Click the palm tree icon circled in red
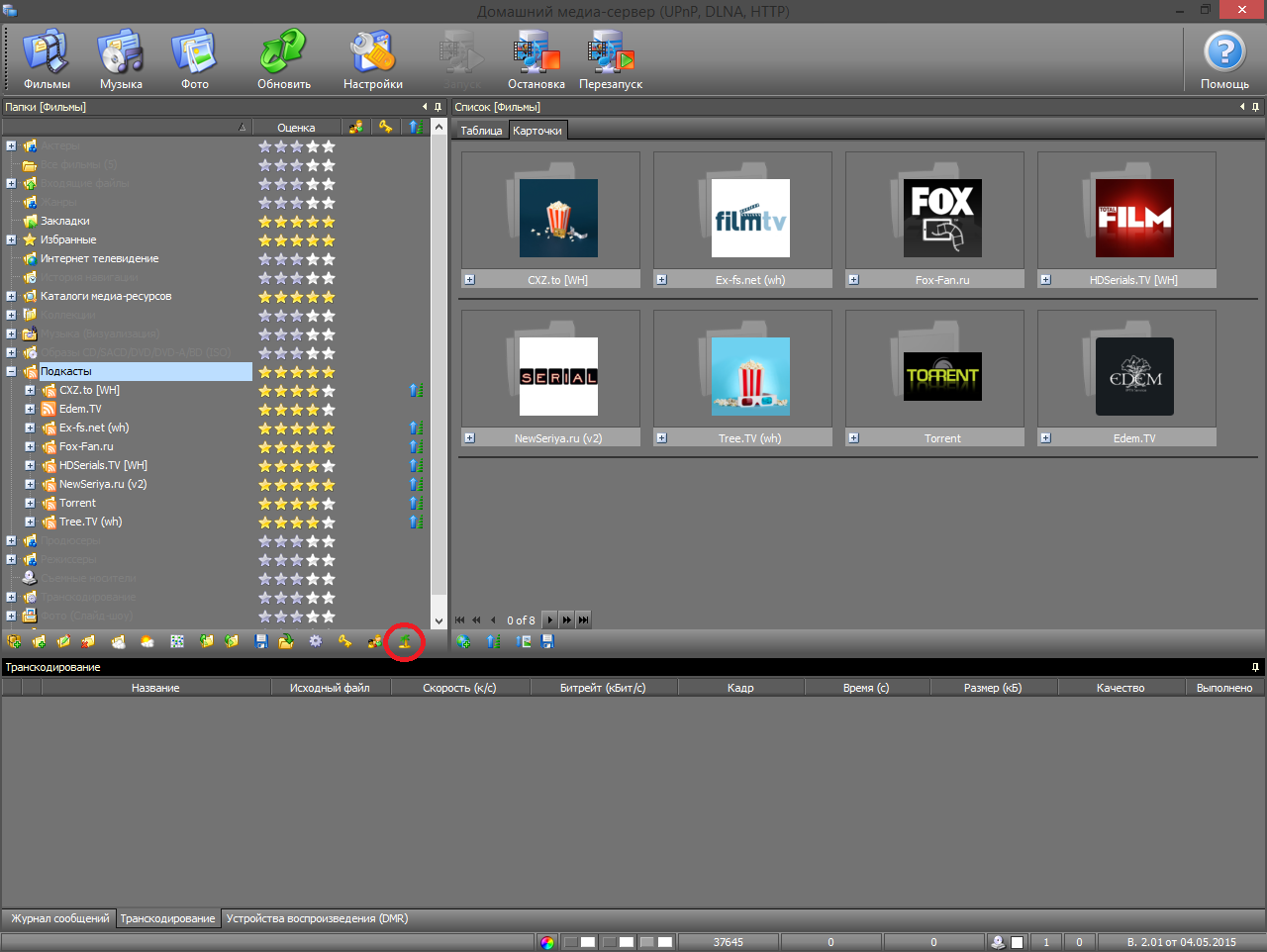Image resolution: width=1267 pixels, height=952 pixels. click(404, 641)
